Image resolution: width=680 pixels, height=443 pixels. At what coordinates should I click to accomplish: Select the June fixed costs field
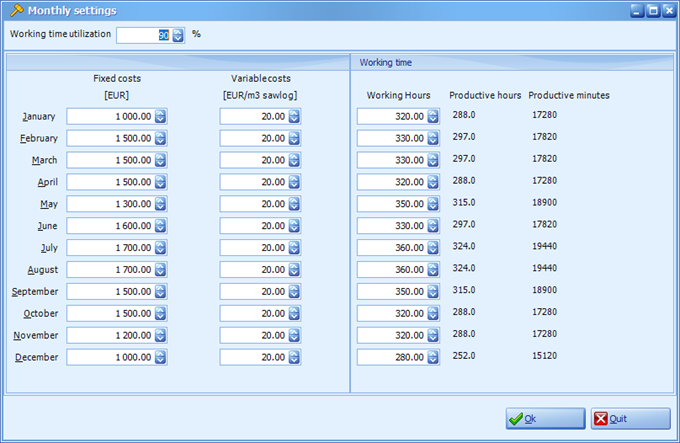point(117,226)
